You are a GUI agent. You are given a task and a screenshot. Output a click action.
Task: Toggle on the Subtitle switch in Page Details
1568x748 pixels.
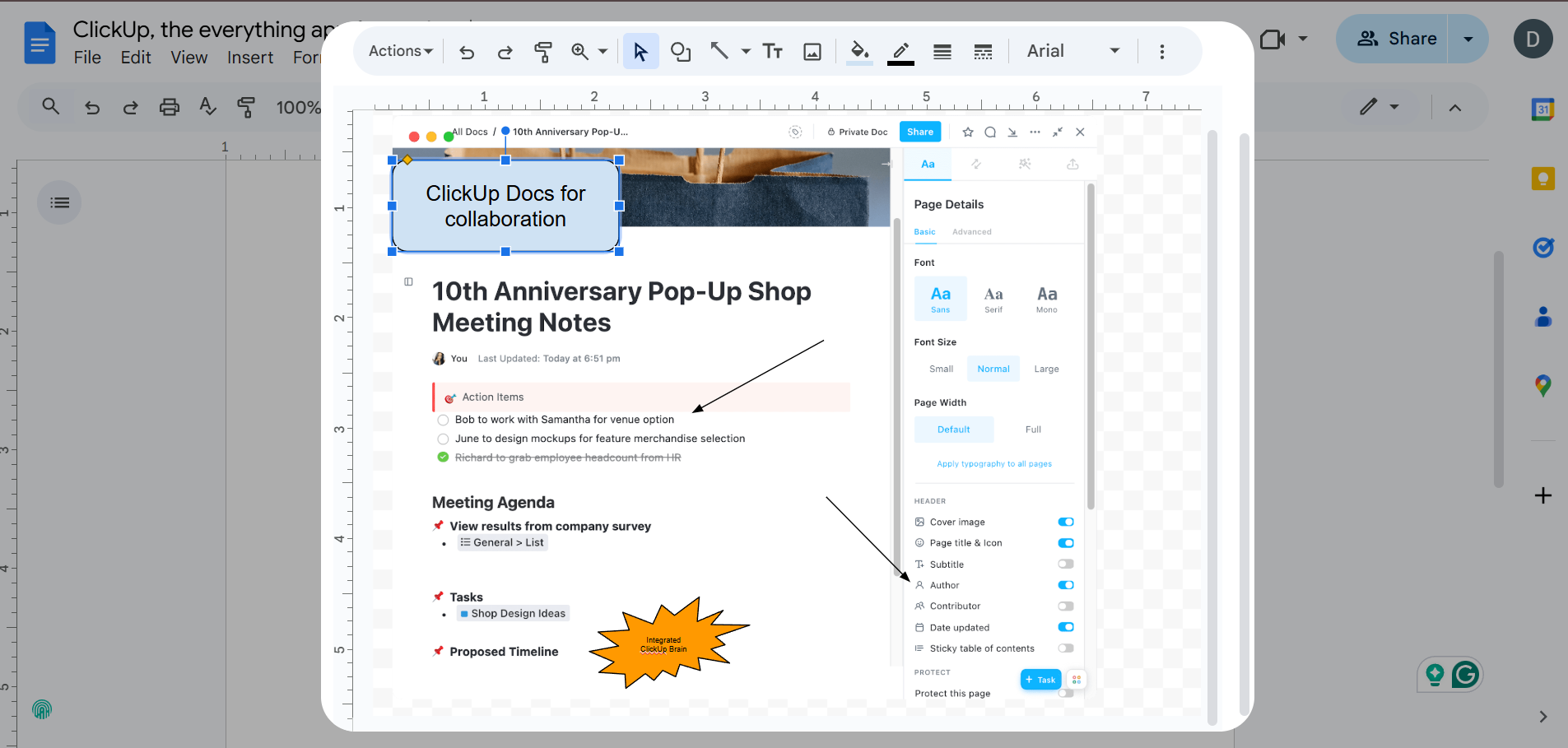(1065, 564)
